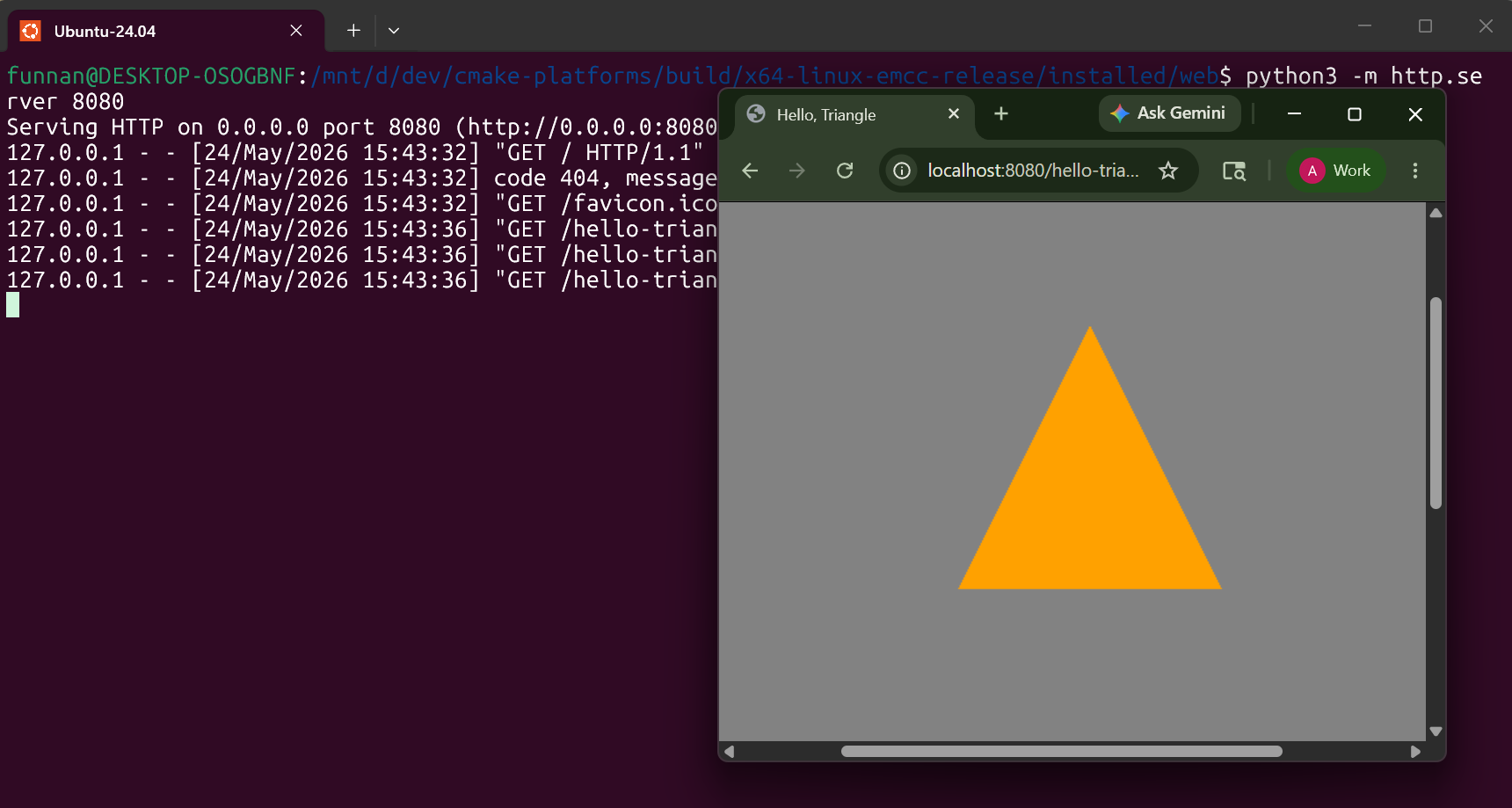Expand the terminal profile dropdown chevron
This screenshot has width=1512, height=808.
[x=394, y=31]
